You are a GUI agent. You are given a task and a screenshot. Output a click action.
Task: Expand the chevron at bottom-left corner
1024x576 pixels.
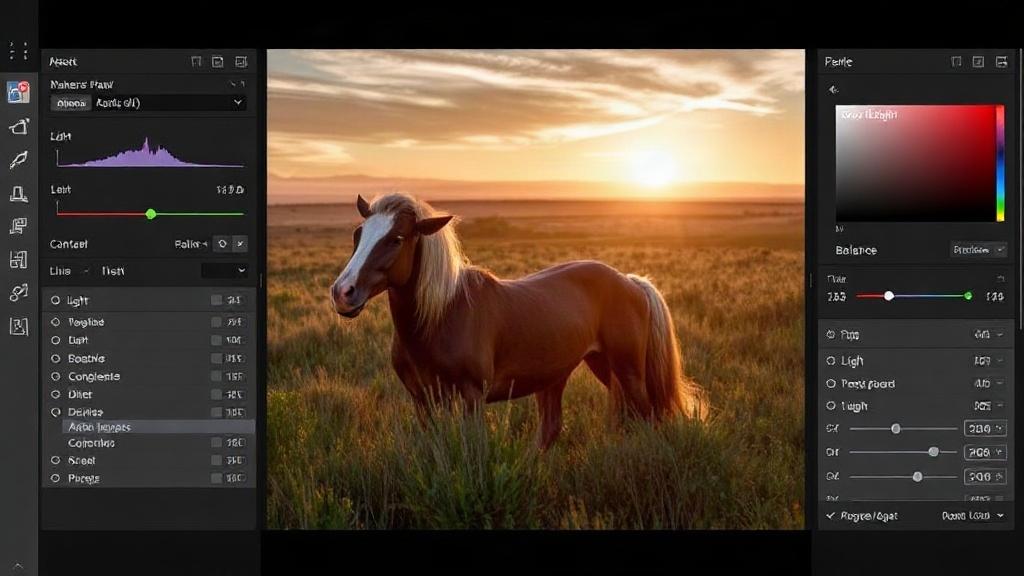[x=18, y=566]
